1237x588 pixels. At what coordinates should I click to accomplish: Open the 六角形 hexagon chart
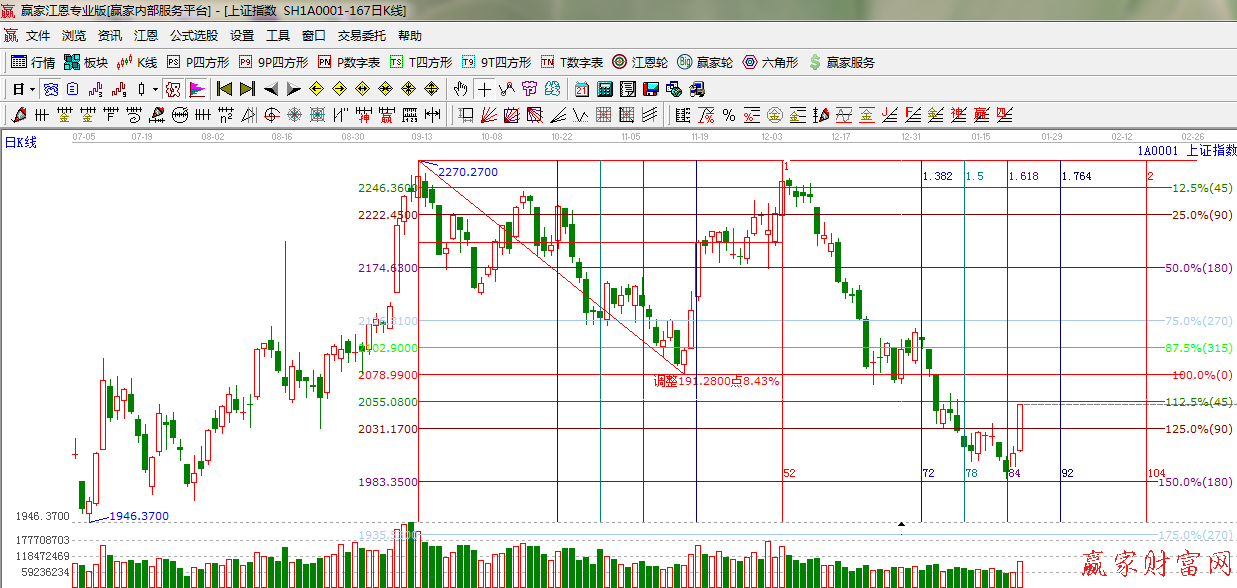tap(770, 62)
